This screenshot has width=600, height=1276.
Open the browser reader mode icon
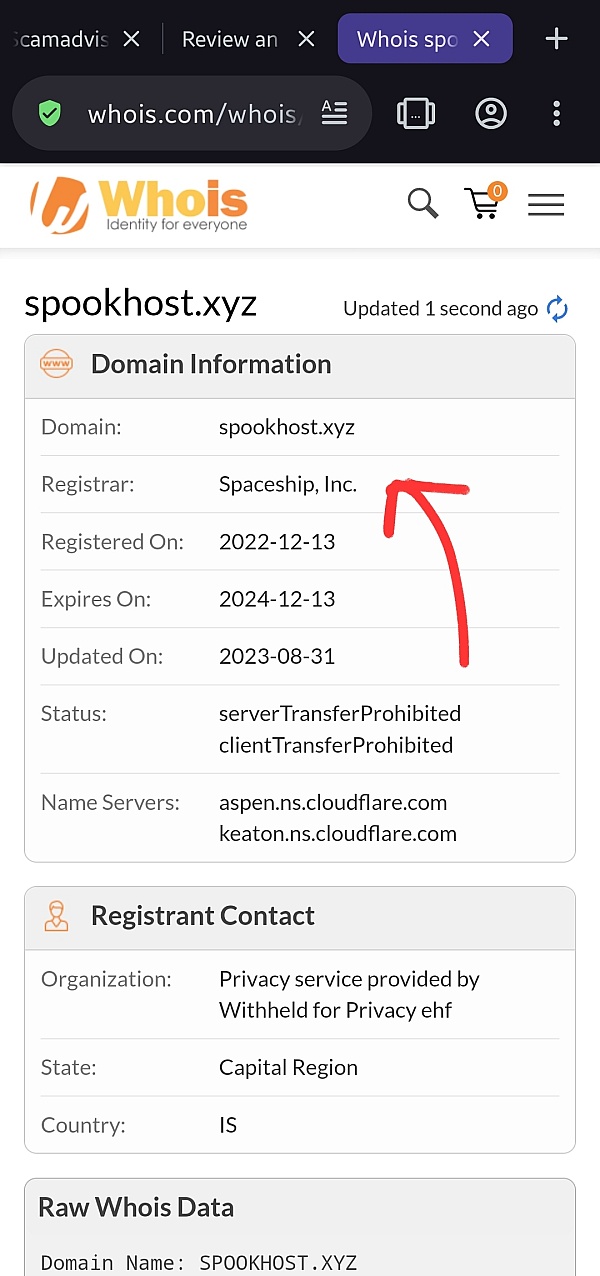coord(334,113)
